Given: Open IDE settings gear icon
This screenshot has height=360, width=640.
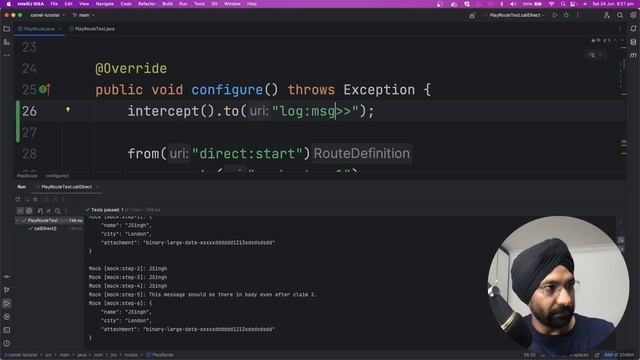Looking at the screenshot, I should [633, 15].
